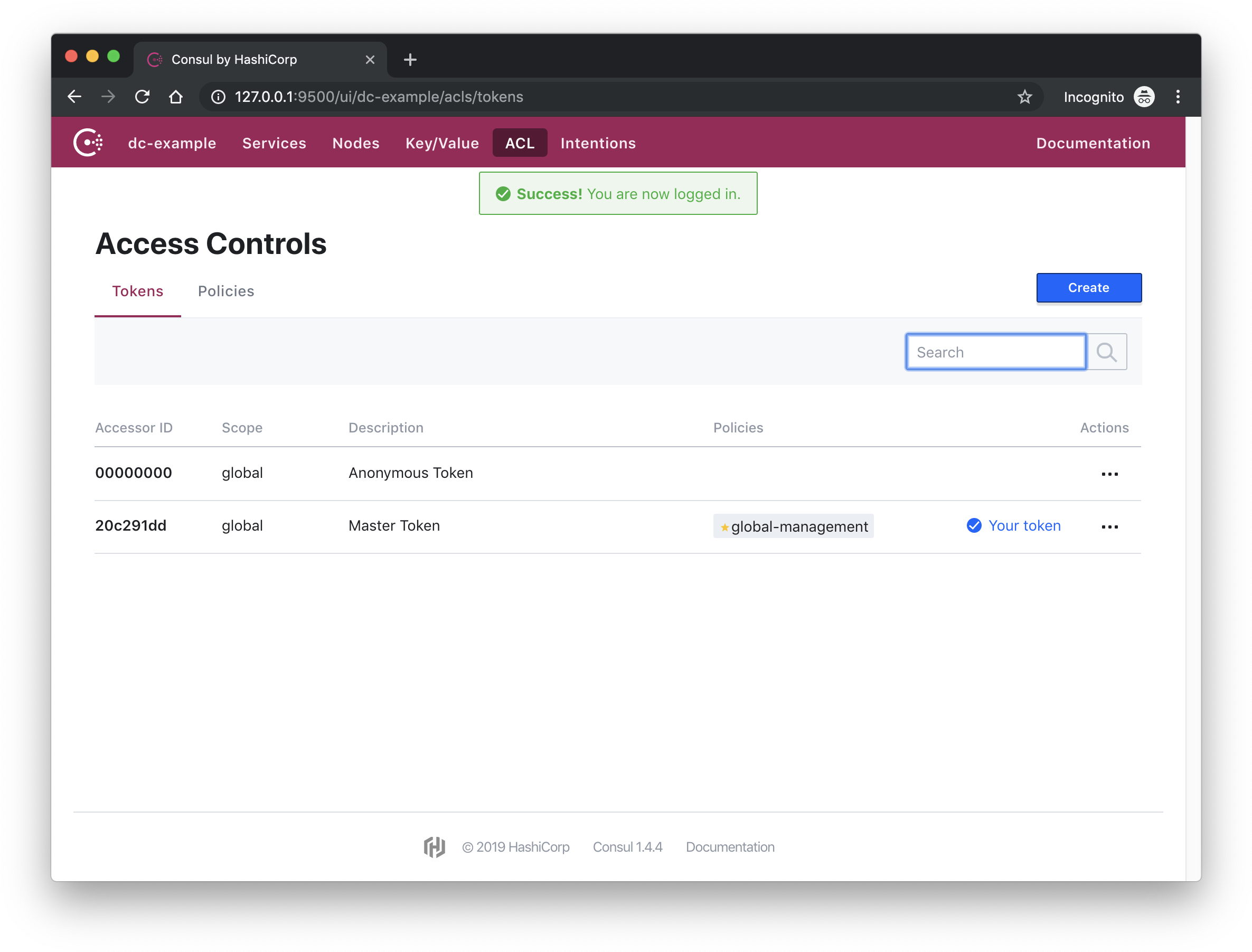Click the Nodes menu item in navbar
The image size is (1252, 952).
(356, 142)
